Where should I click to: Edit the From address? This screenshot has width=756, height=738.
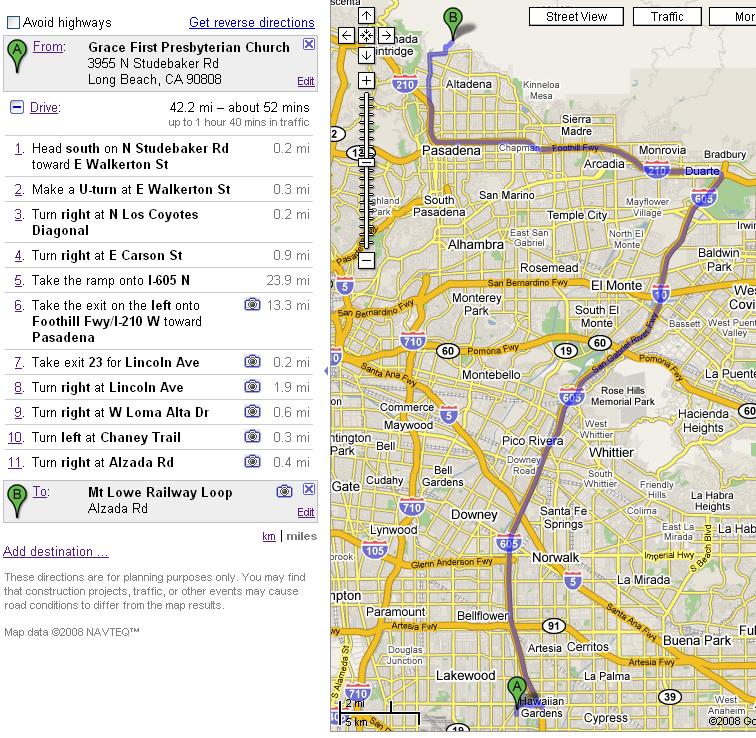pos(306,81)
